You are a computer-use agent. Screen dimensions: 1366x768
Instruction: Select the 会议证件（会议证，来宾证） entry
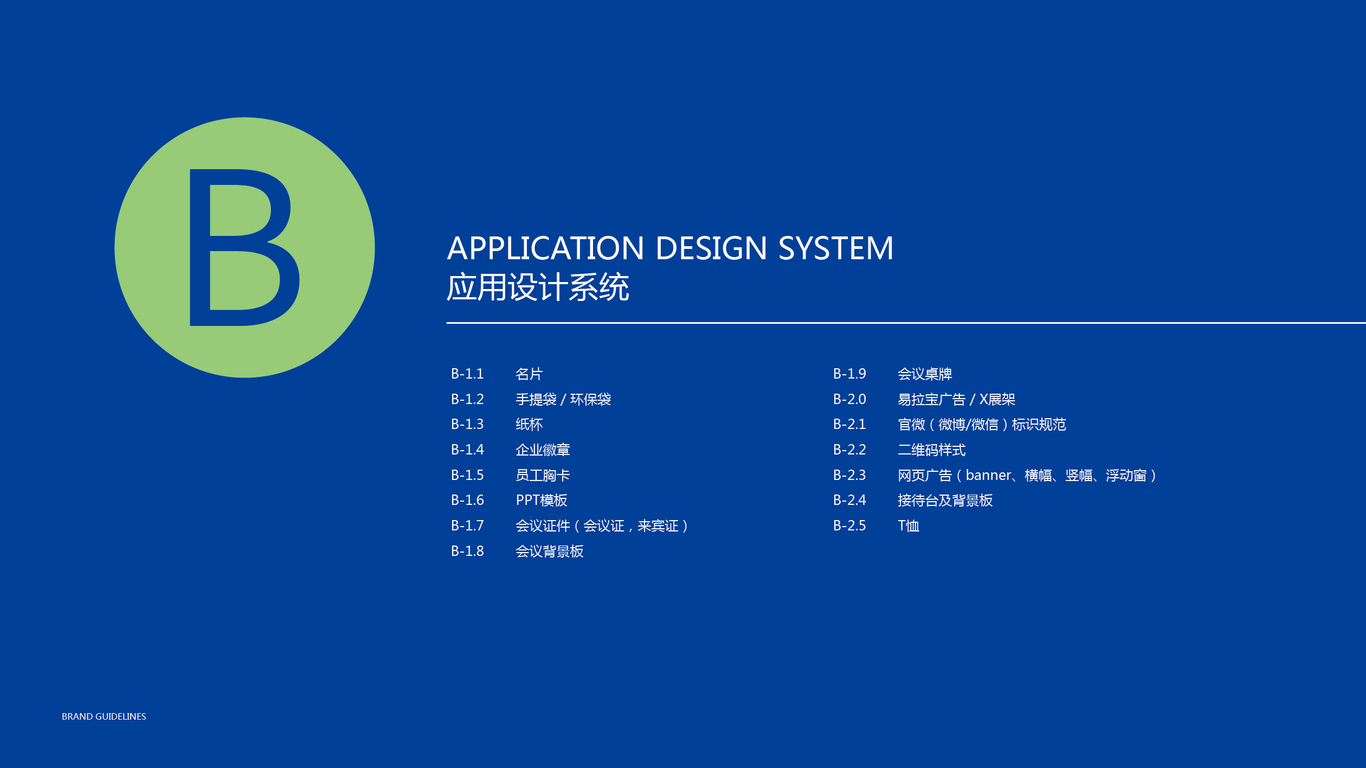tap(603, 525)
